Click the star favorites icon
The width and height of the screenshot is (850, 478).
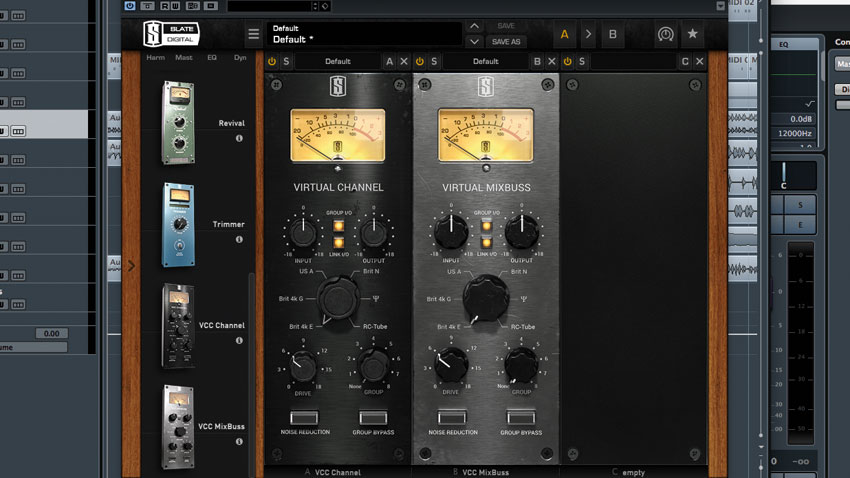[x=692, y=34]
